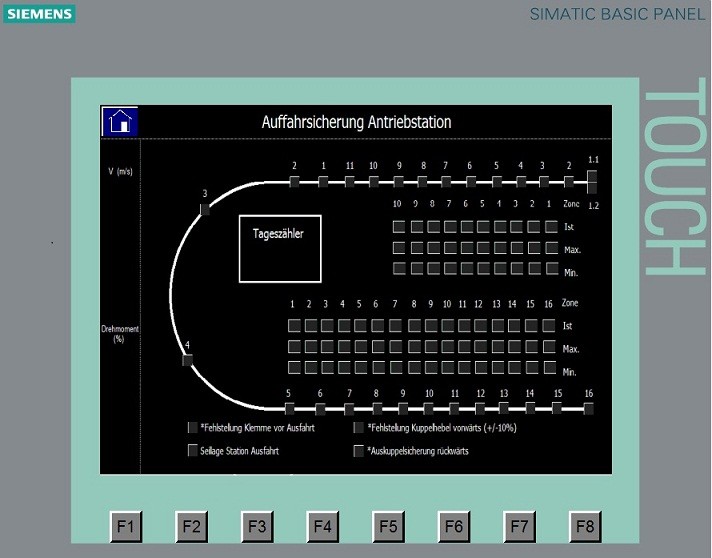The height and width of the screenshot is (558, 712).
Task: Toggle Seillage Station Ausfahrt indicator
Action: 193,451
